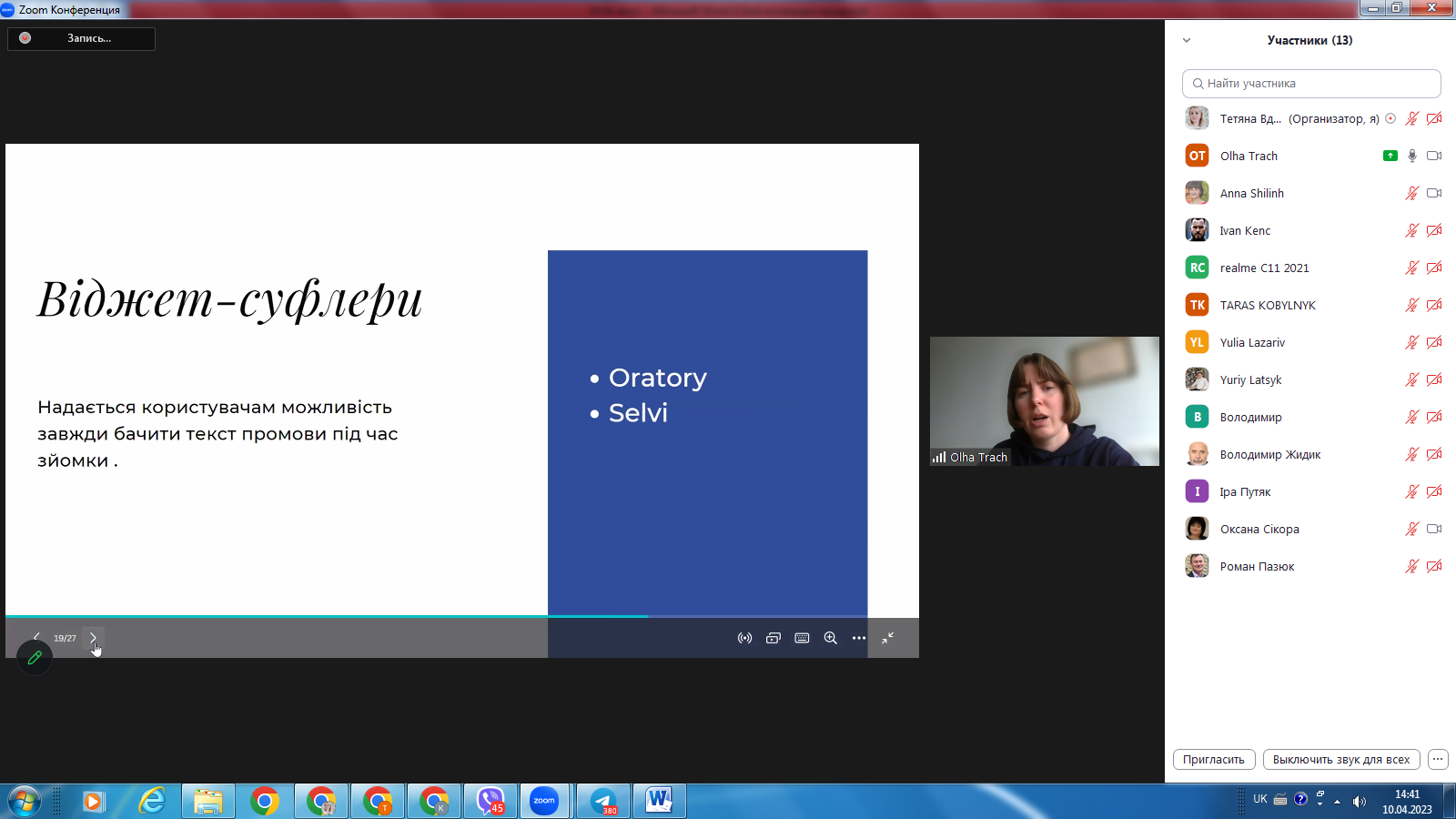
Task: Go to the next presentation slide
Action: [93, 638]
